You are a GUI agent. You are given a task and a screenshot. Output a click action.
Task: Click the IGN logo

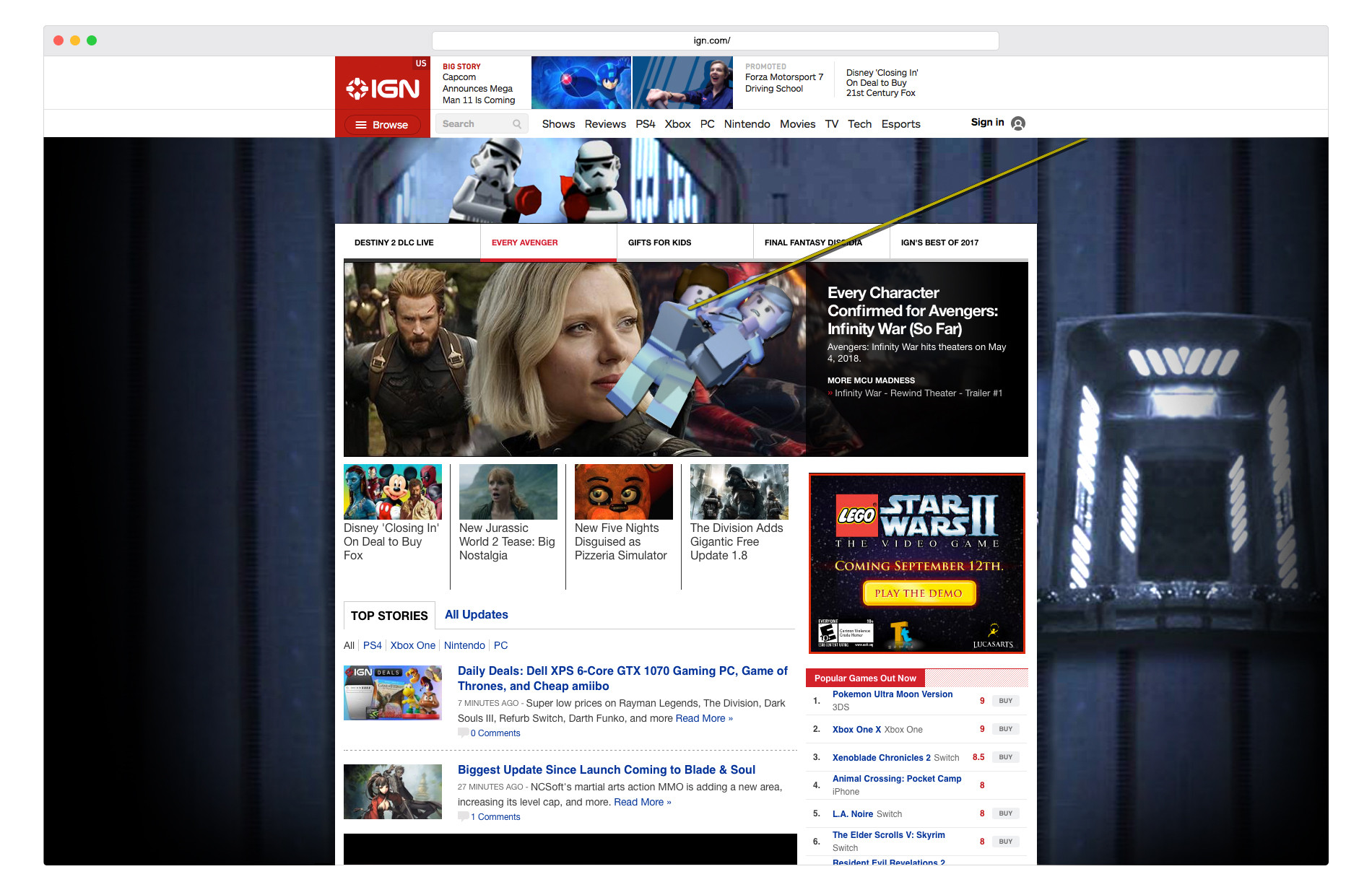[x=383, y=89]
